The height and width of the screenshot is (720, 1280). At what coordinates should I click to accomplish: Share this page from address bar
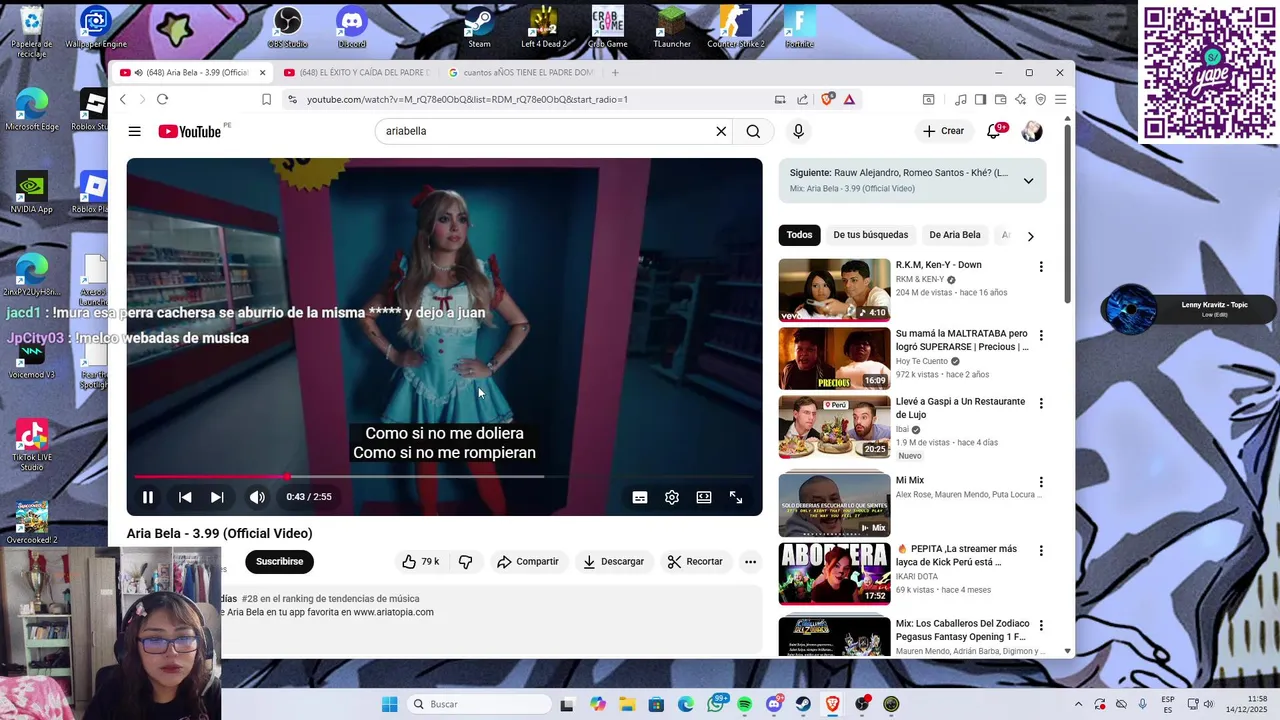coord(802,99)
